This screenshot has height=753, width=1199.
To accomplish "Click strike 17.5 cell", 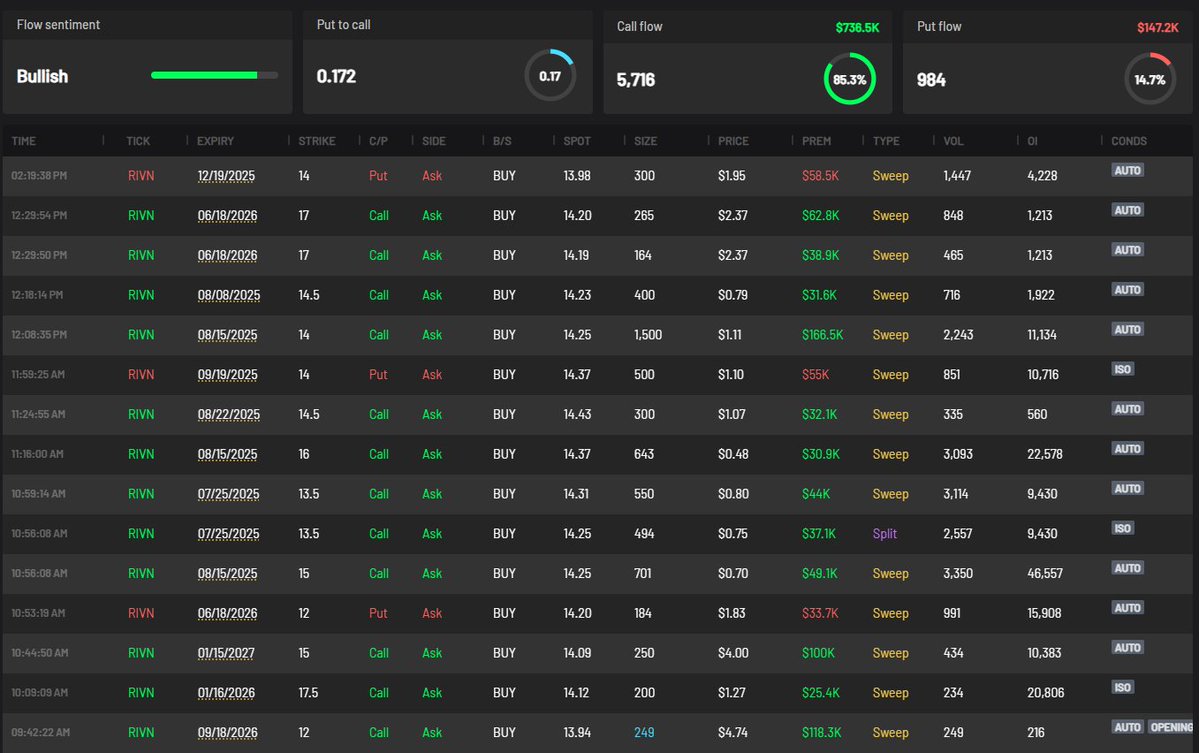I will (308, 693).
